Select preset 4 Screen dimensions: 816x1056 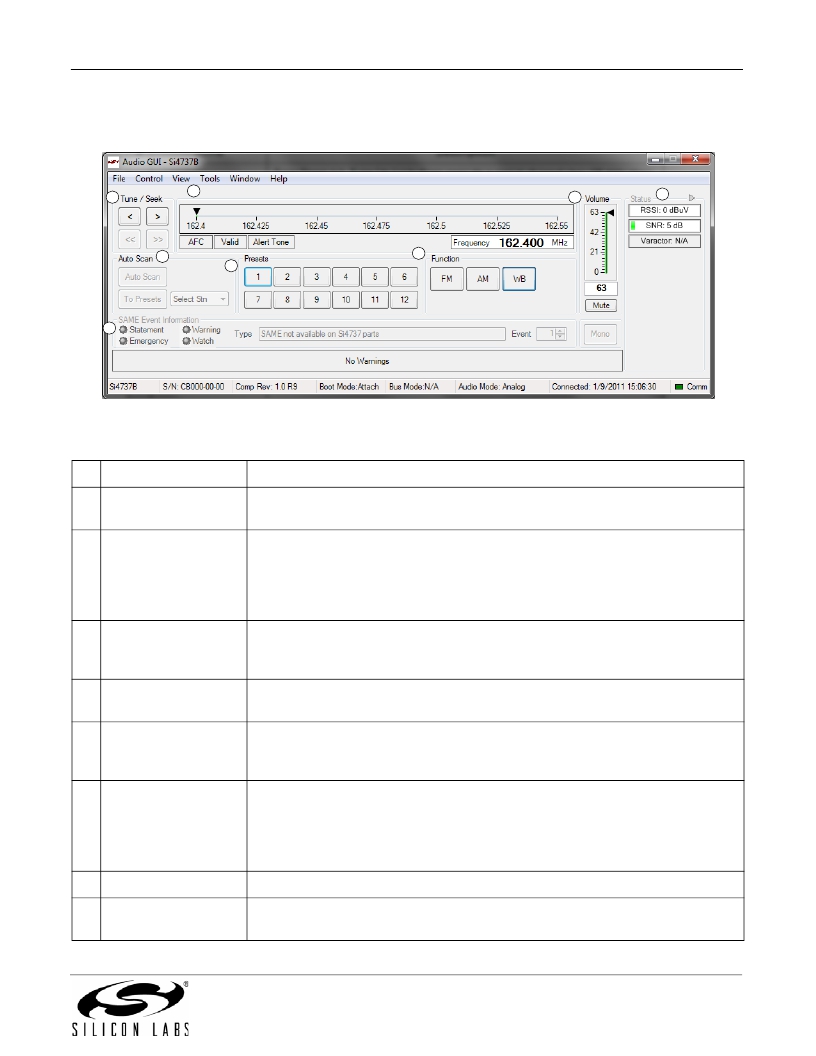[x=345, y=277]
